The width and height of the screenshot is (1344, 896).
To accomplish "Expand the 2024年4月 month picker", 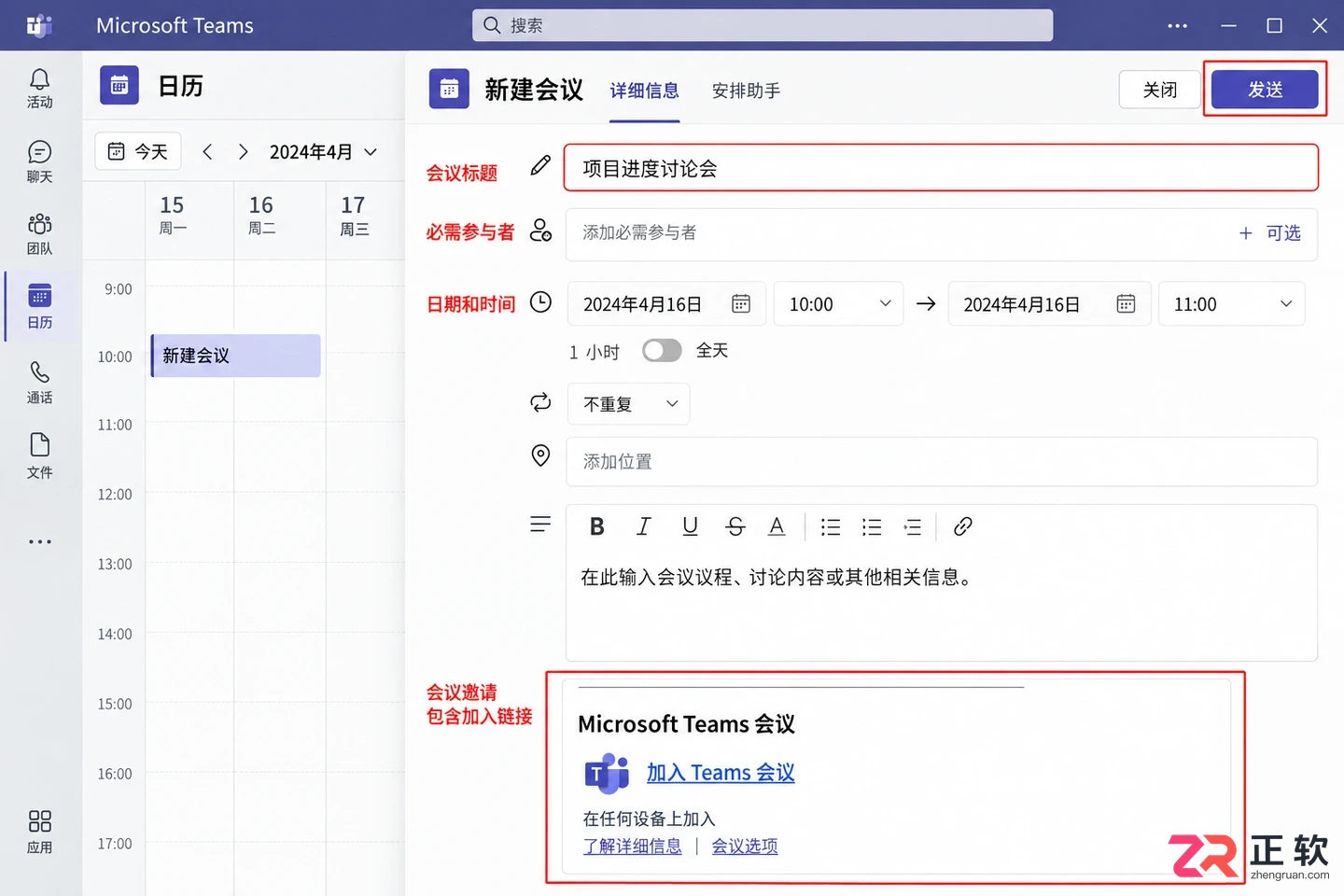I will pyautogui.click(x=323, y=151).
